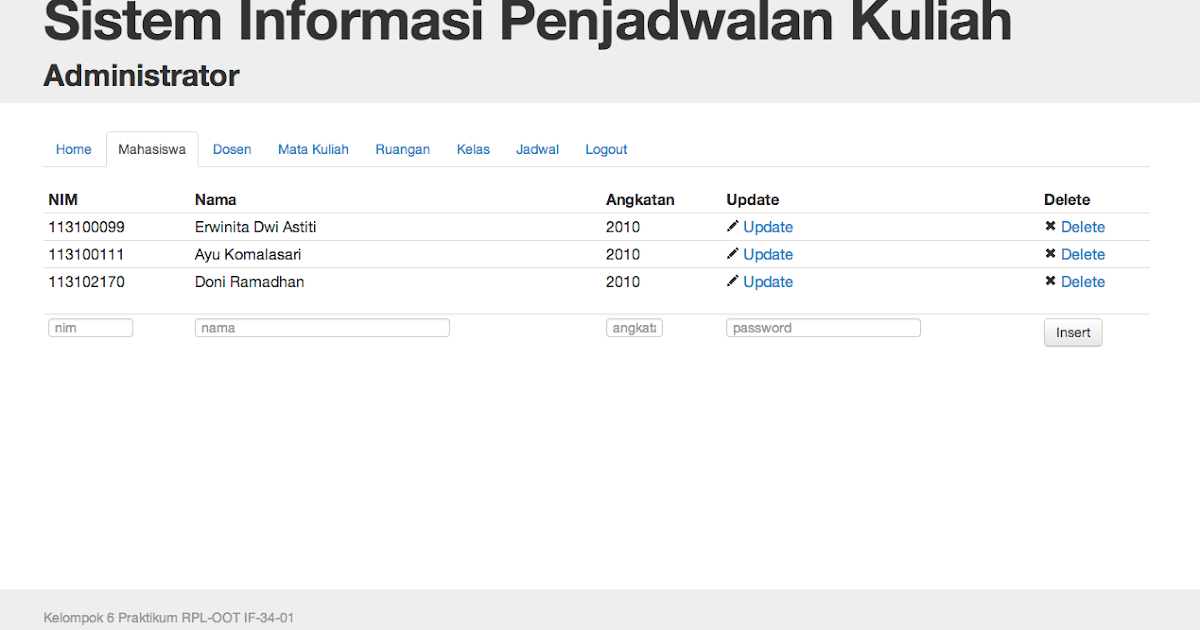The width and height of the screenshot is (1200, 630).
Task: Click the Delete link for Doni Ramadhan
Action: pos(1083,282)
